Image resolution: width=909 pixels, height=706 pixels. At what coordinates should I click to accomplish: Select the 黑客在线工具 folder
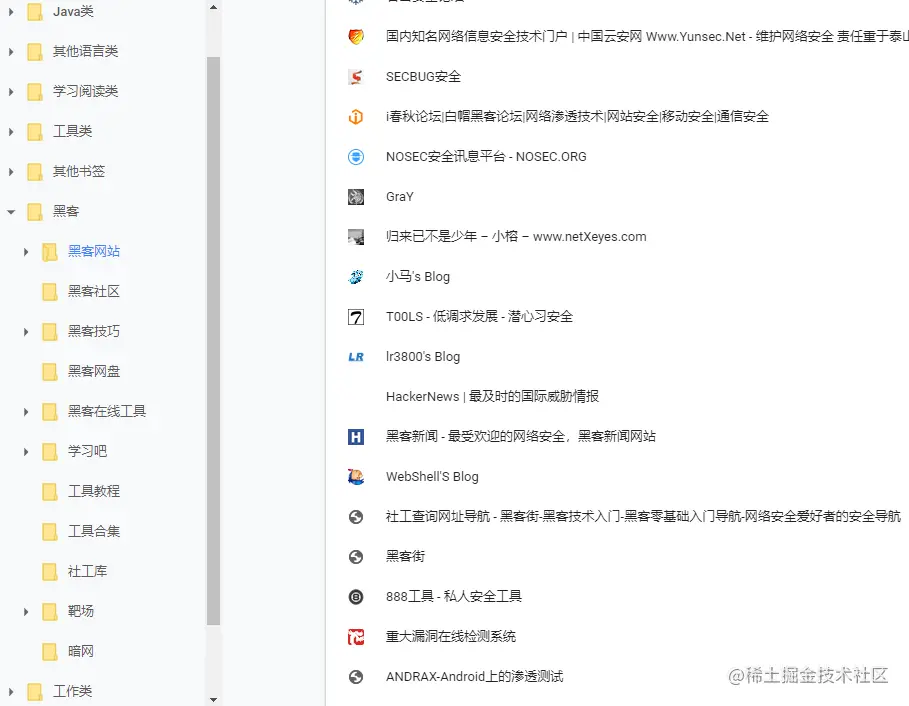107,412
